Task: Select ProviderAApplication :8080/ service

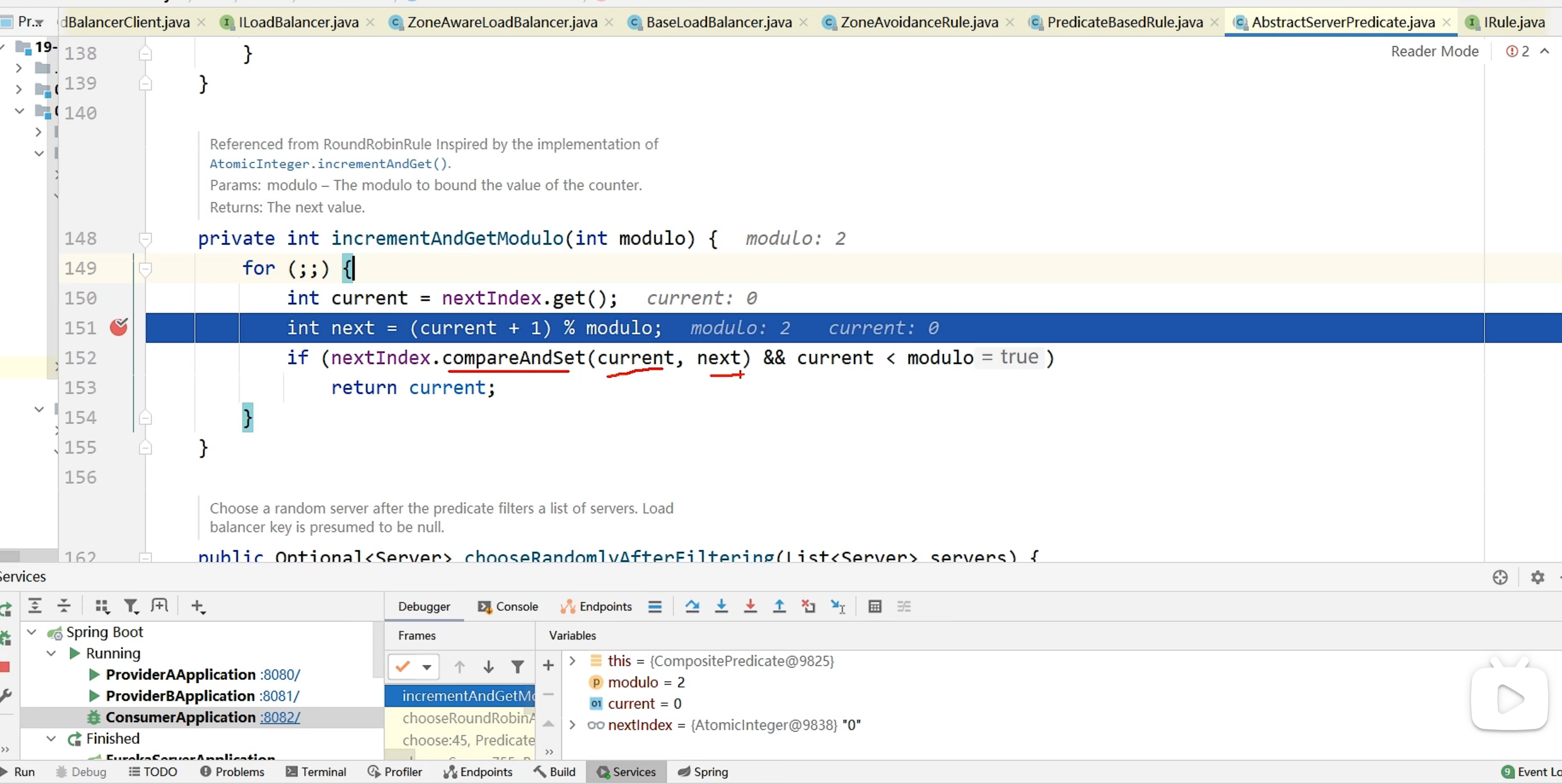Action: tap(202, 674)
